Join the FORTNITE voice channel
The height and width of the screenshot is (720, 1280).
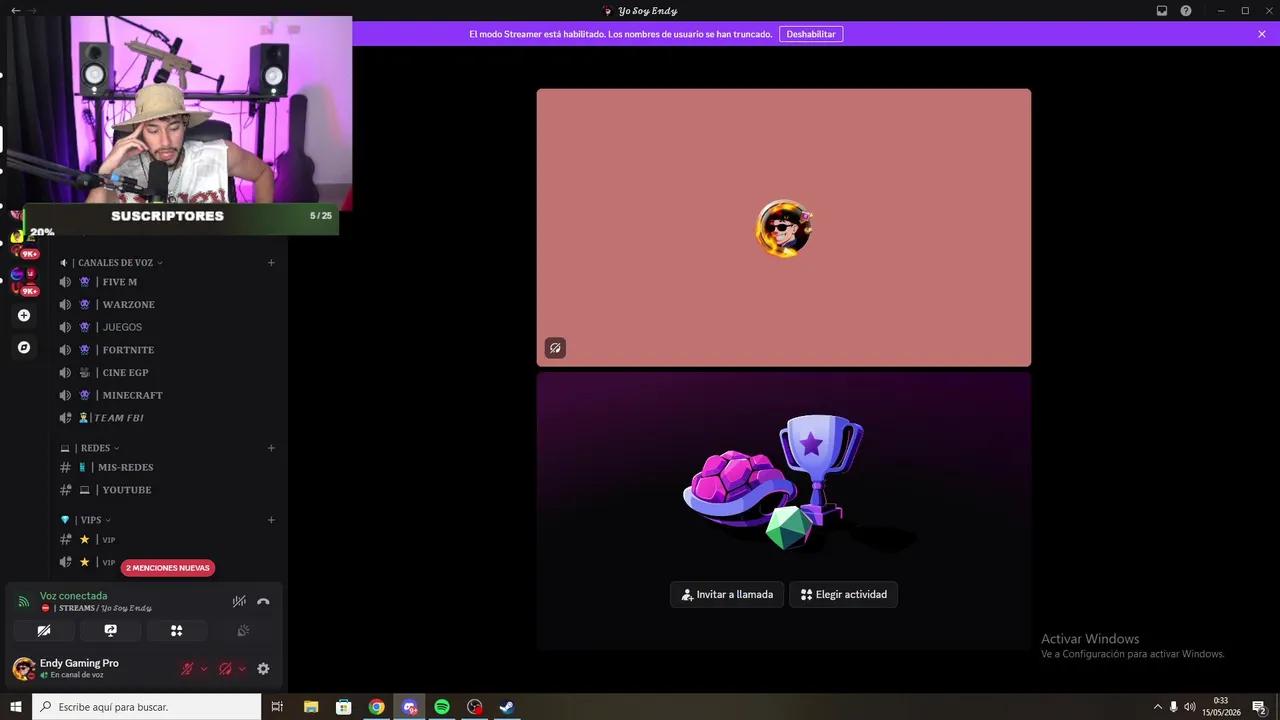tap(167, 350)
